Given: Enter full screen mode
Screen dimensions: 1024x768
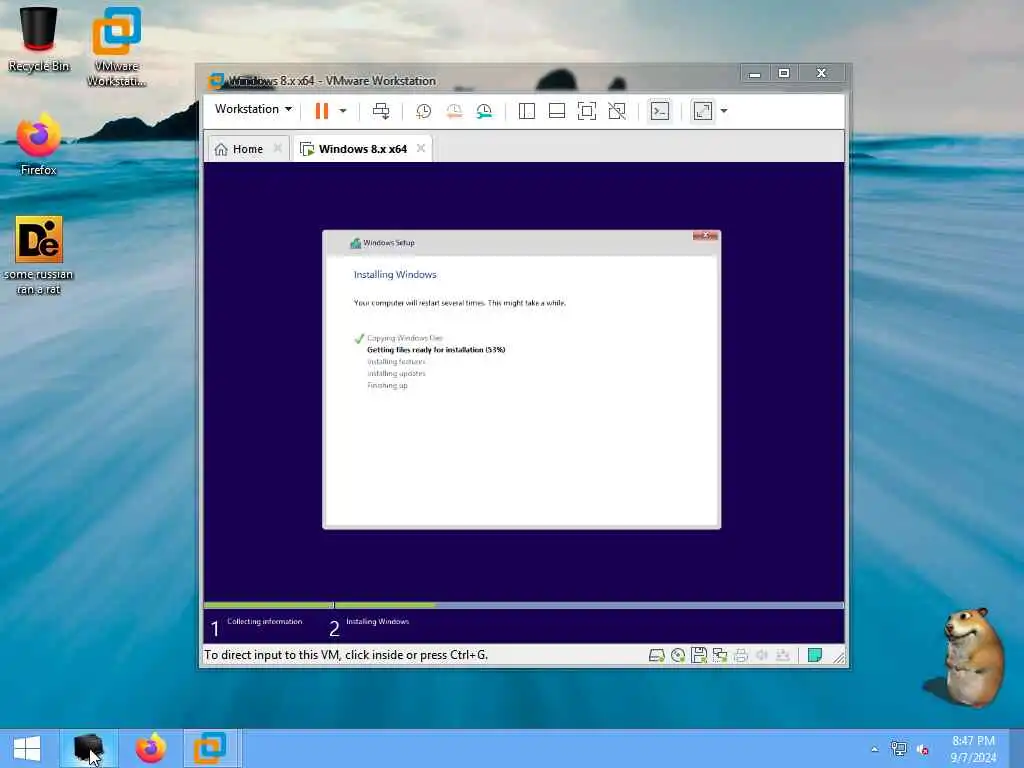Looking at the screenshot, I should click(586, 111).
